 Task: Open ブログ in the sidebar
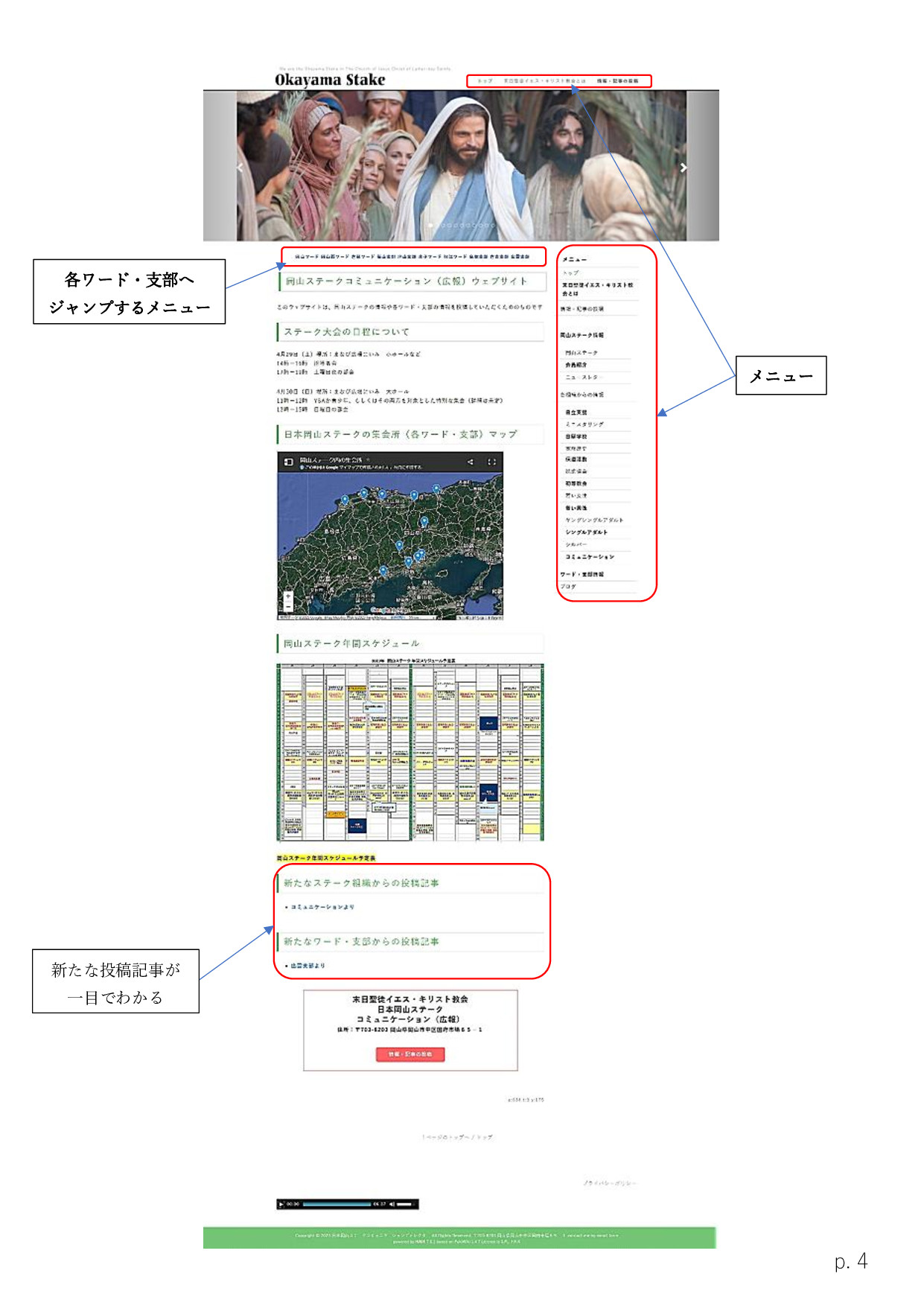point(569,587)
